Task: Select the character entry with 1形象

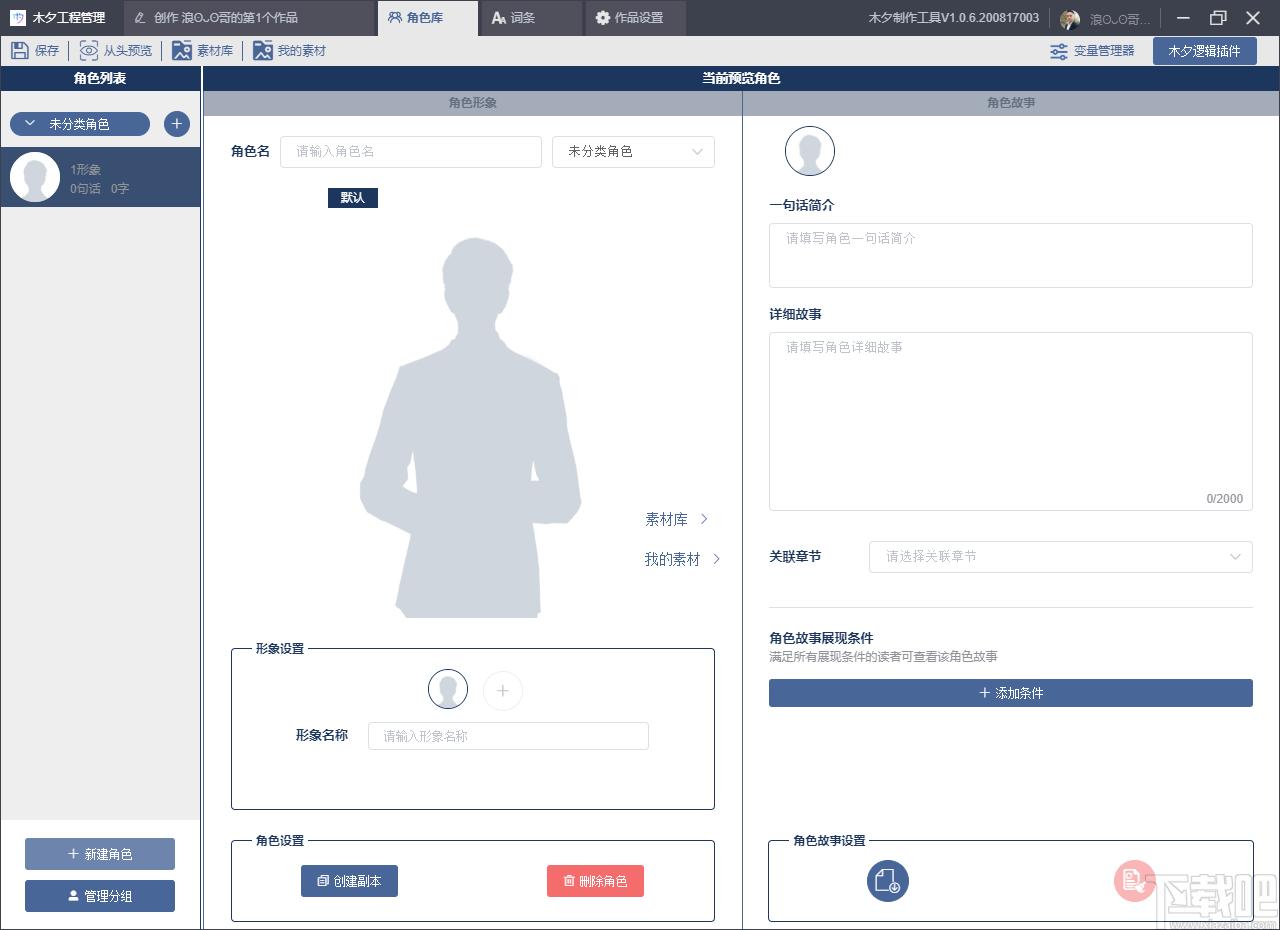Action: (100, 178)
